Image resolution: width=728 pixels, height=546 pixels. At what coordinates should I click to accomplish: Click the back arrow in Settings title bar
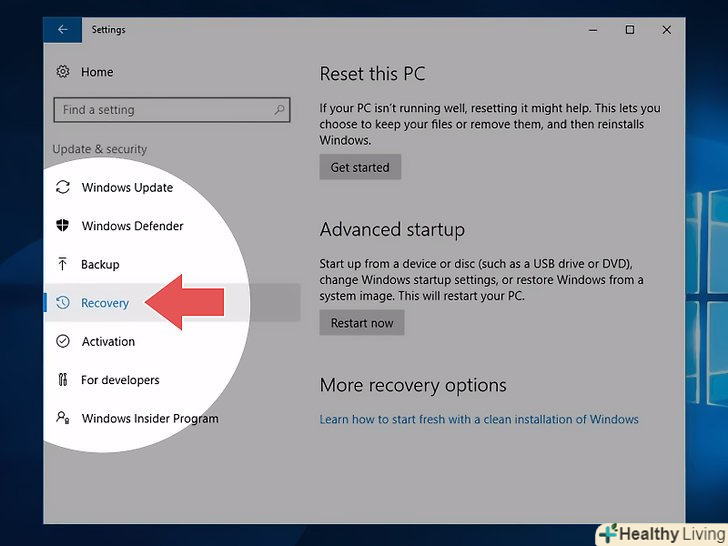[63, 30]
